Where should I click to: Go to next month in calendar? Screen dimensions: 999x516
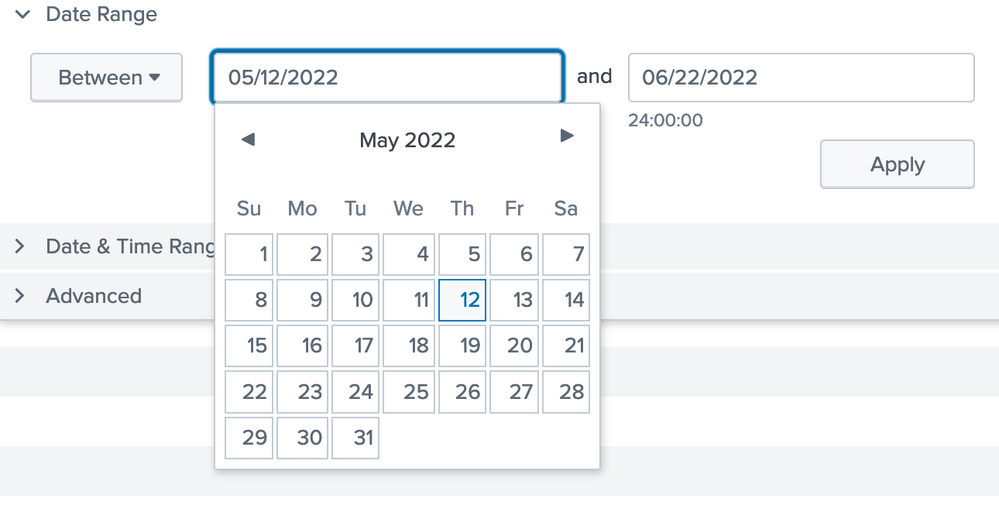point(567,136)
